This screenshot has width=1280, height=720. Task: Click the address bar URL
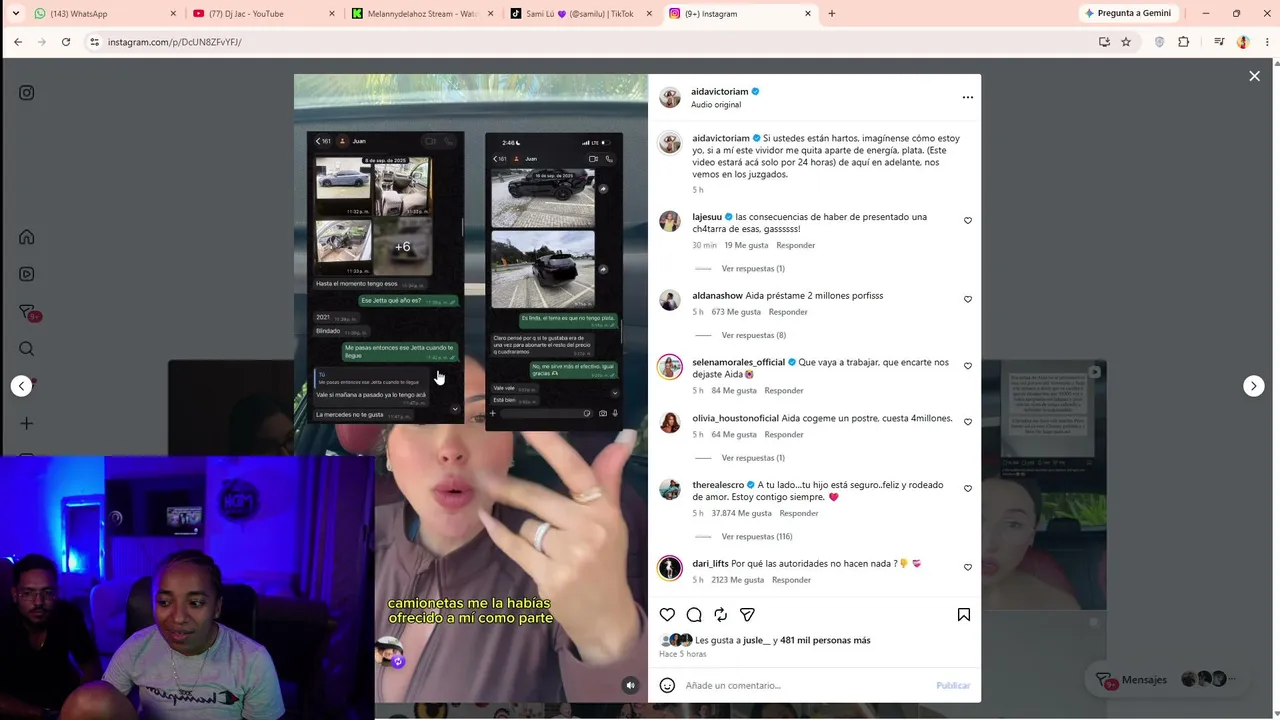click(x=174, y=42)
